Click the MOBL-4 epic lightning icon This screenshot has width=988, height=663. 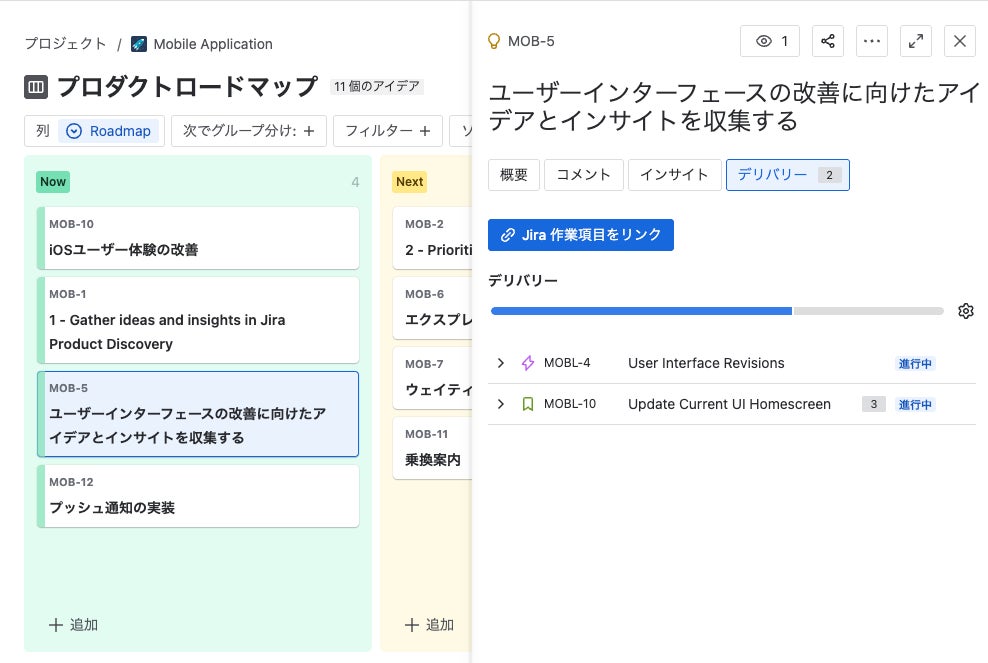(528, 363)
